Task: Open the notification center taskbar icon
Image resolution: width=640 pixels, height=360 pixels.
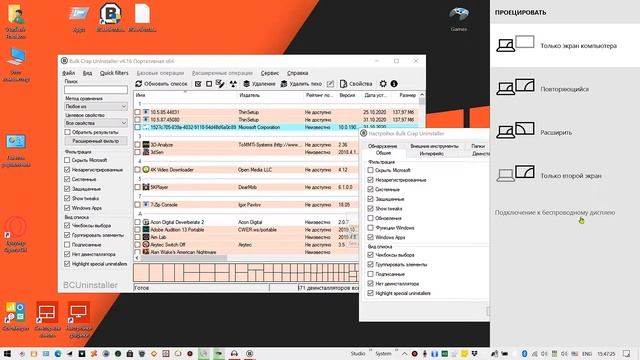Action: (627, 353)
